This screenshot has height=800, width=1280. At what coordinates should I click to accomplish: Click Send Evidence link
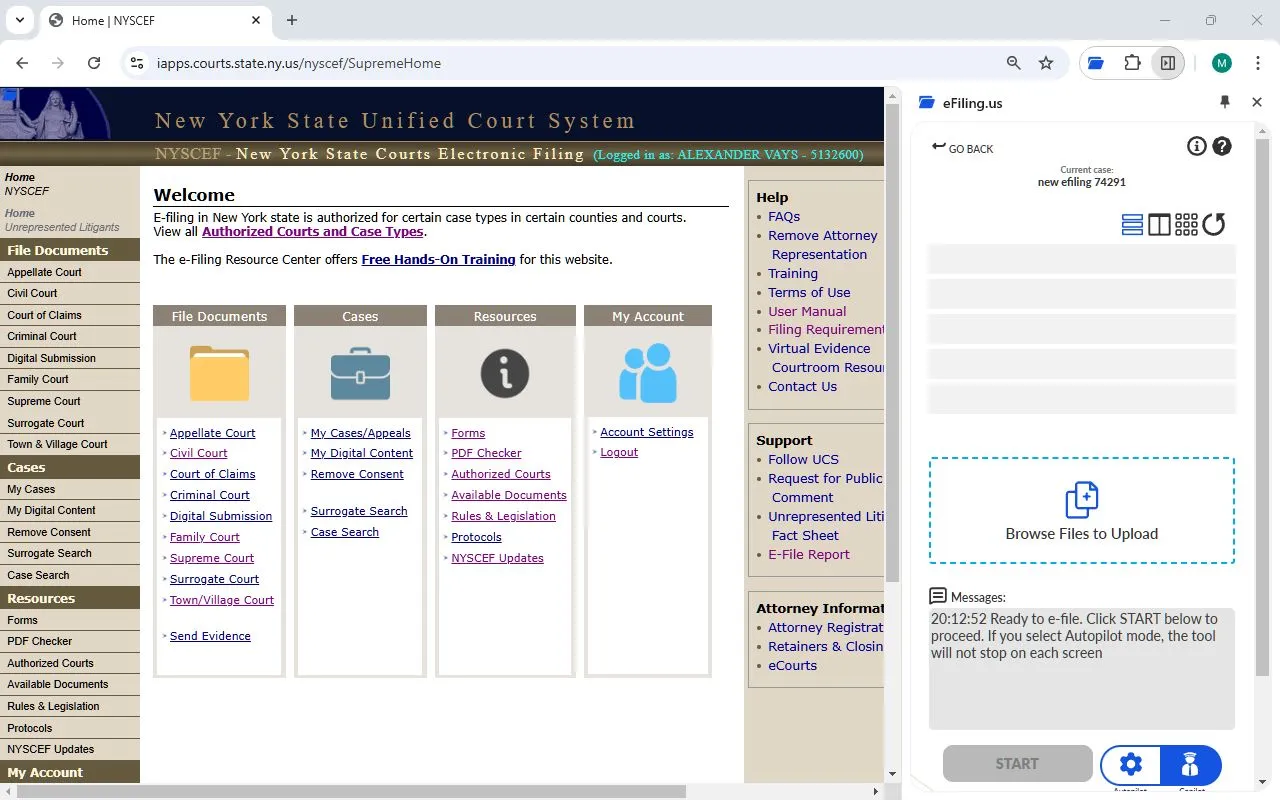pyautogui.click(x=210, y=636)
